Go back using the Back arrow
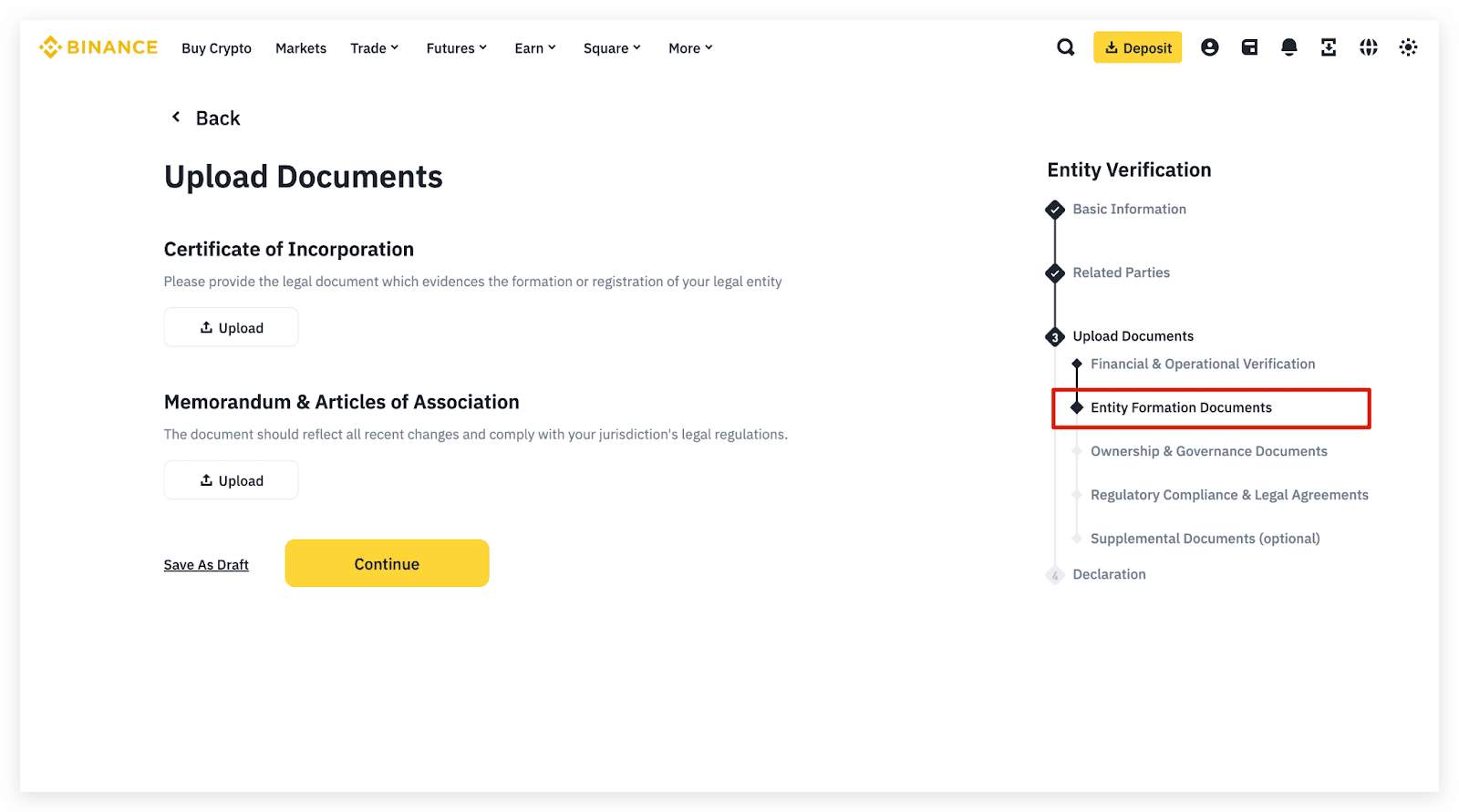The height and width of the screenshot is (812, 1459). 177,118
